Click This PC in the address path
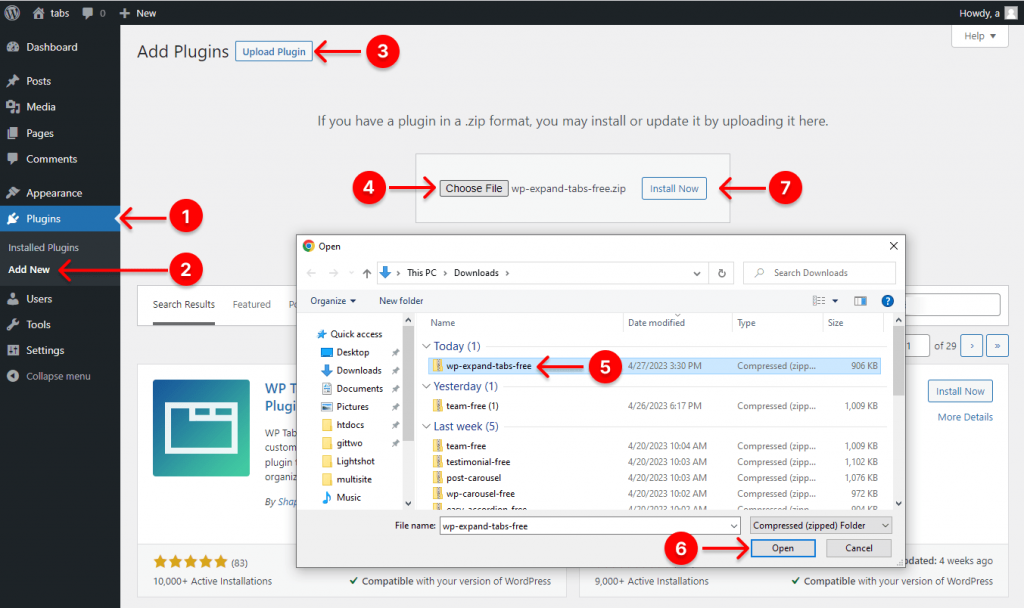This screenshot has width=1024, height=608. tap(421, 273)
